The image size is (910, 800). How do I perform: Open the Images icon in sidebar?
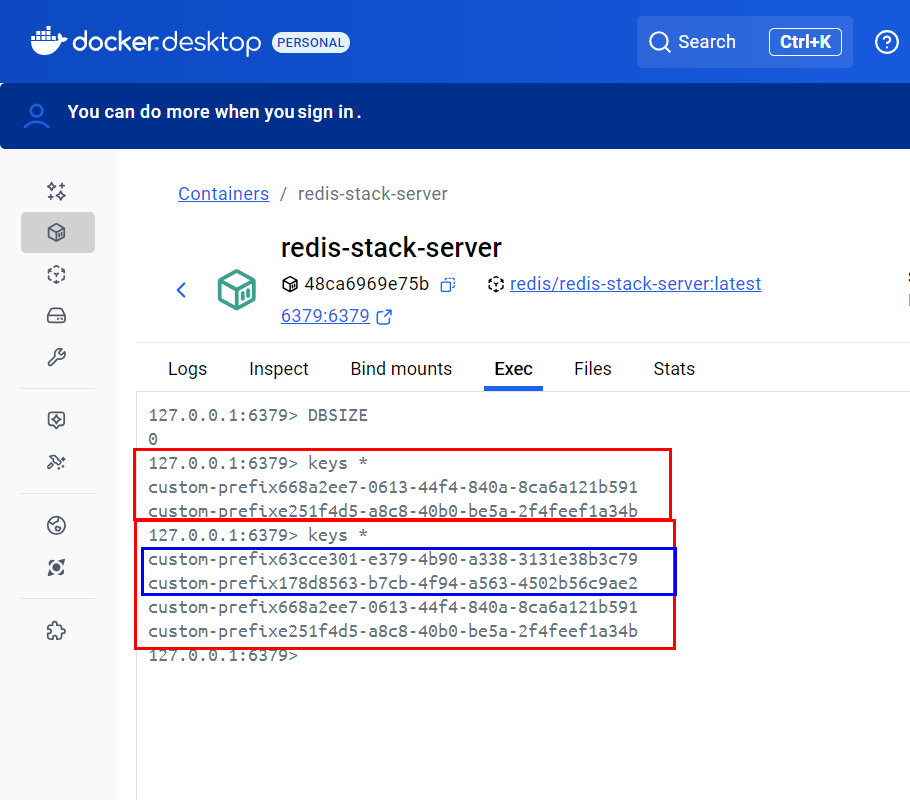point(57,274)
